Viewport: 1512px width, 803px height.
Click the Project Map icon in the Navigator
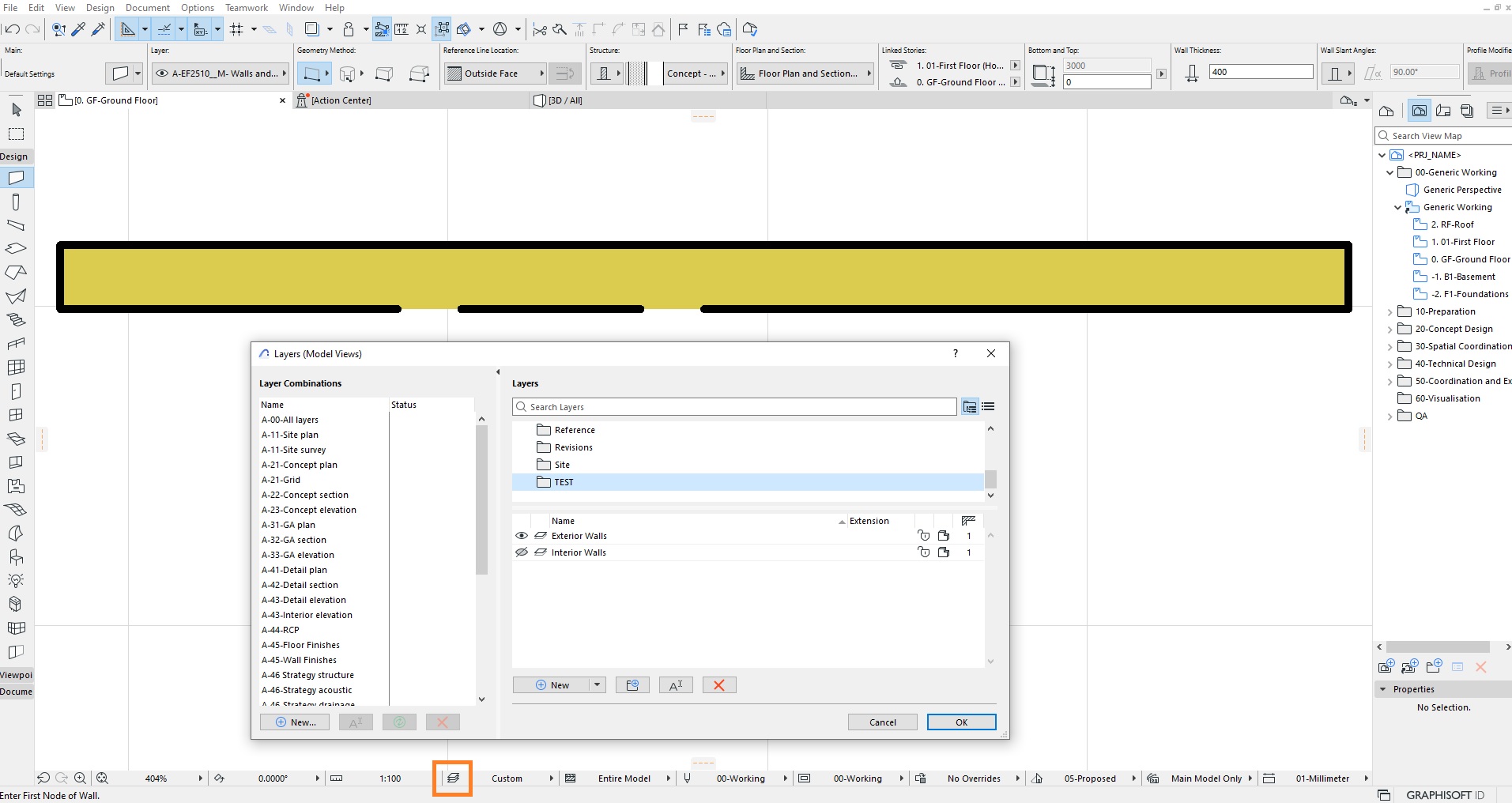[x=1386, y=111]
